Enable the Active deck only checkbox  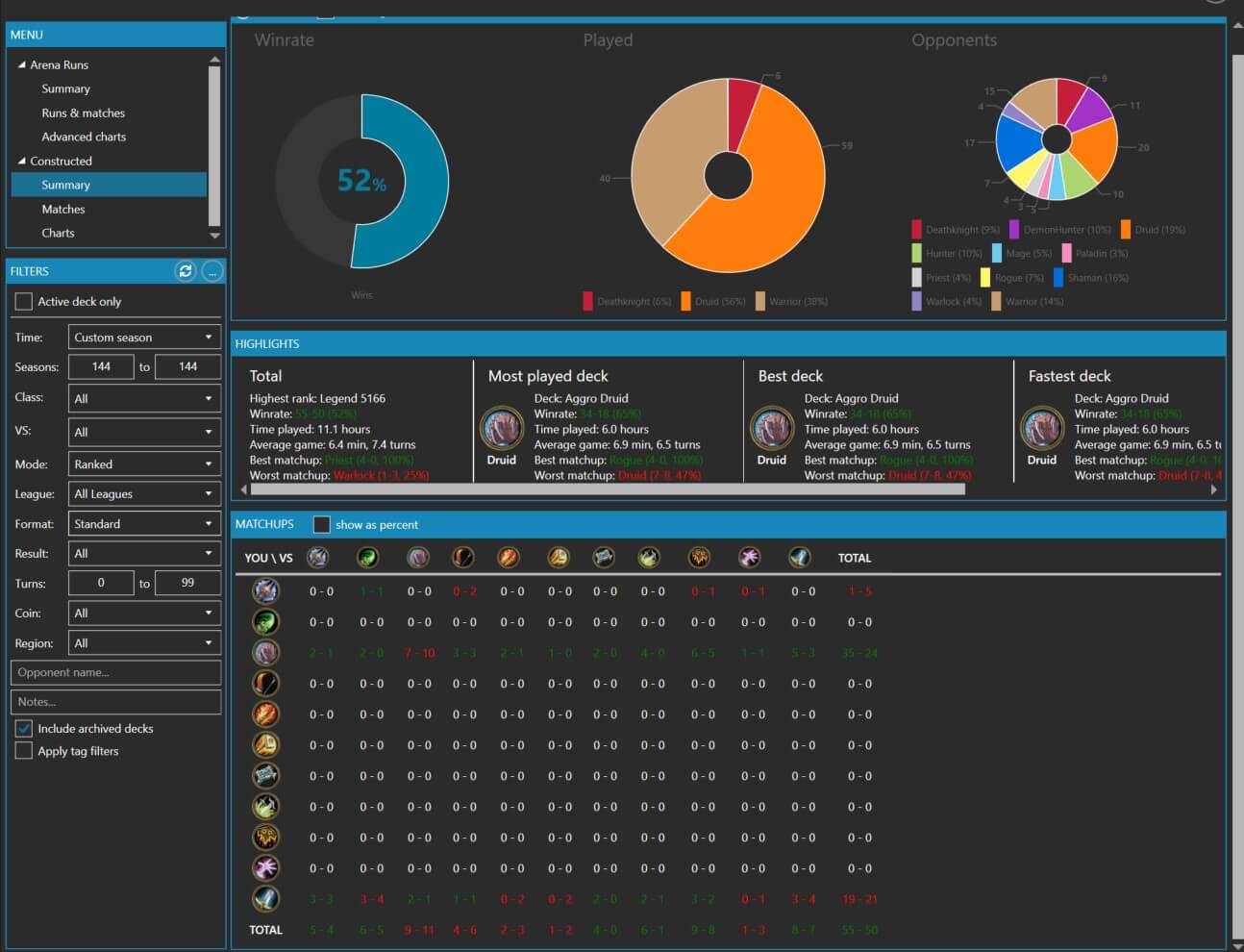point(24,302)
